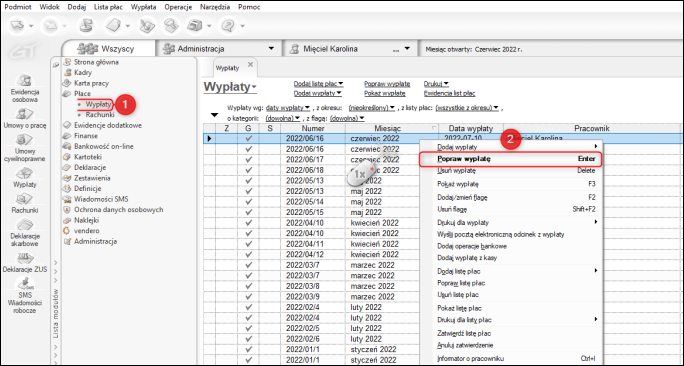Image resolution: width=684 pixels, height=366 pixels.
Task: Toggle G checkmark in row 2022/05/15
Action: [x=248, y=212]
